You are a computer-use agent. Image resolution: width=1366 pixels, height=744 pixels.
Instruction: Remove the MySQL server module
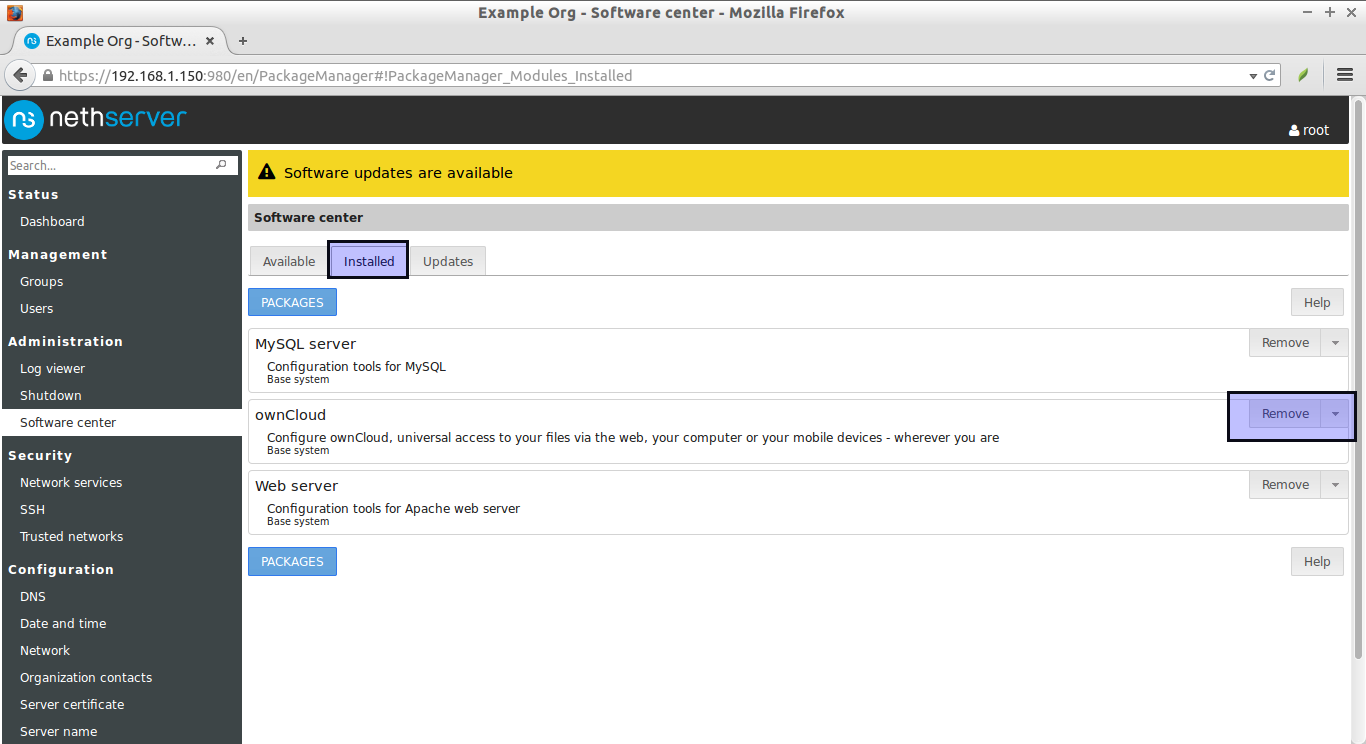click(1285, 343)
